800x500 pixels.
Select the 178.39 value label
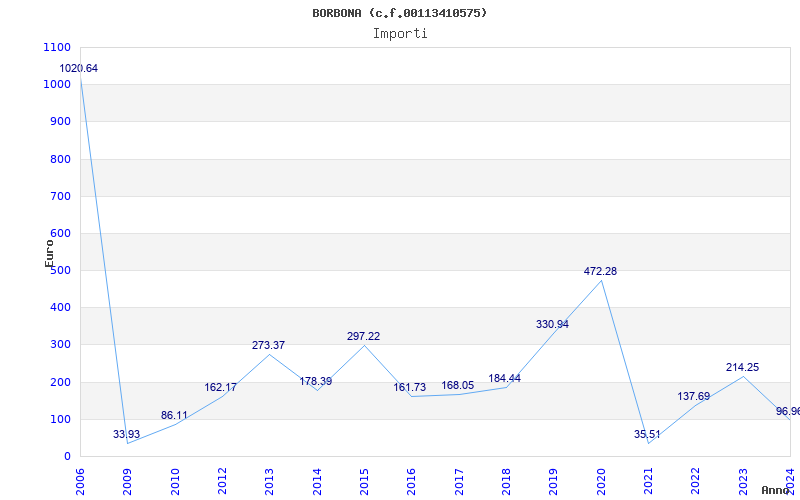[x=315, y=381]
